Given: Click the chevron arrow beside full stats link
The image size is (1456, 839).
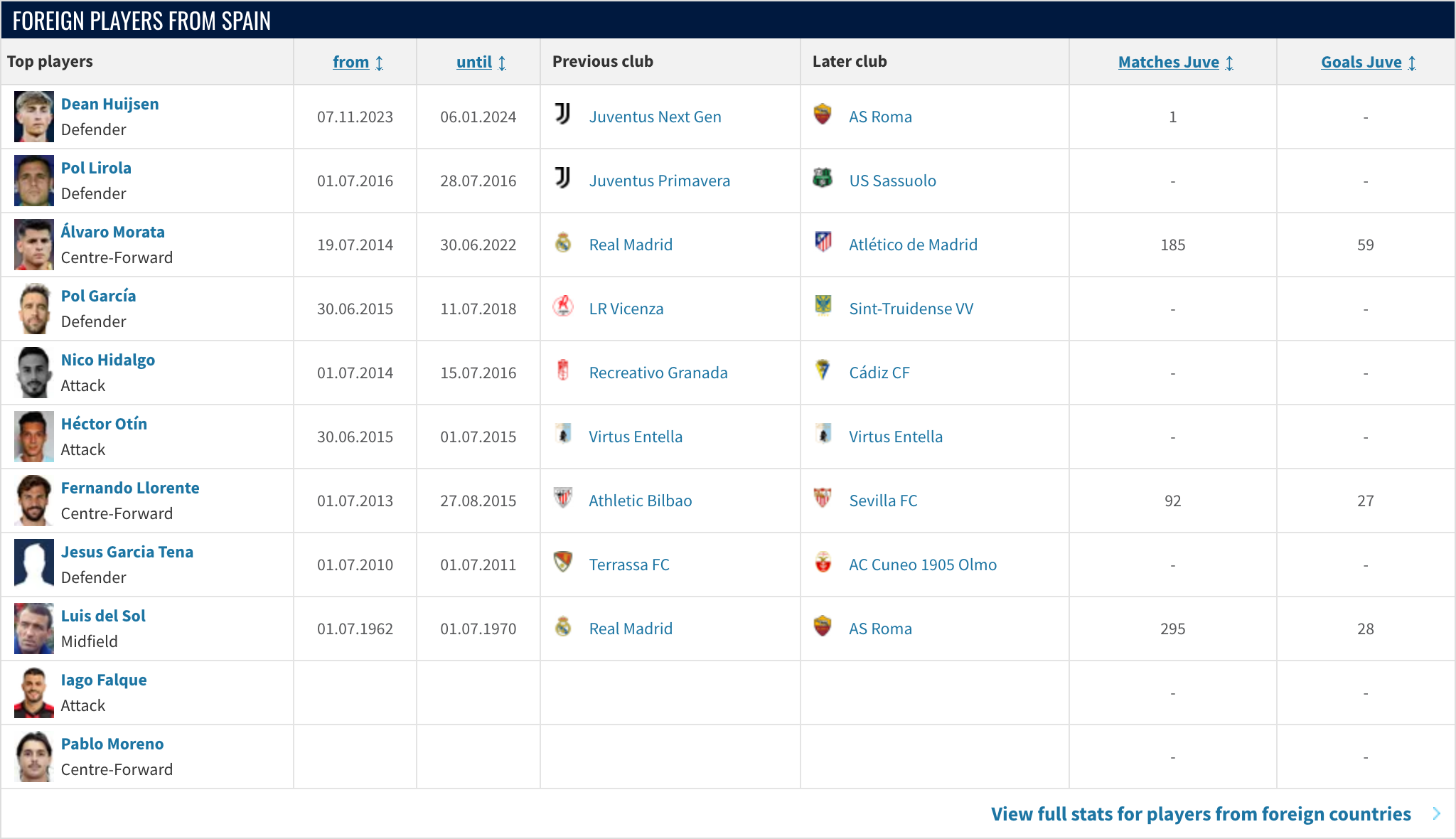Looking at the screenshot, I should (1436, 814).
